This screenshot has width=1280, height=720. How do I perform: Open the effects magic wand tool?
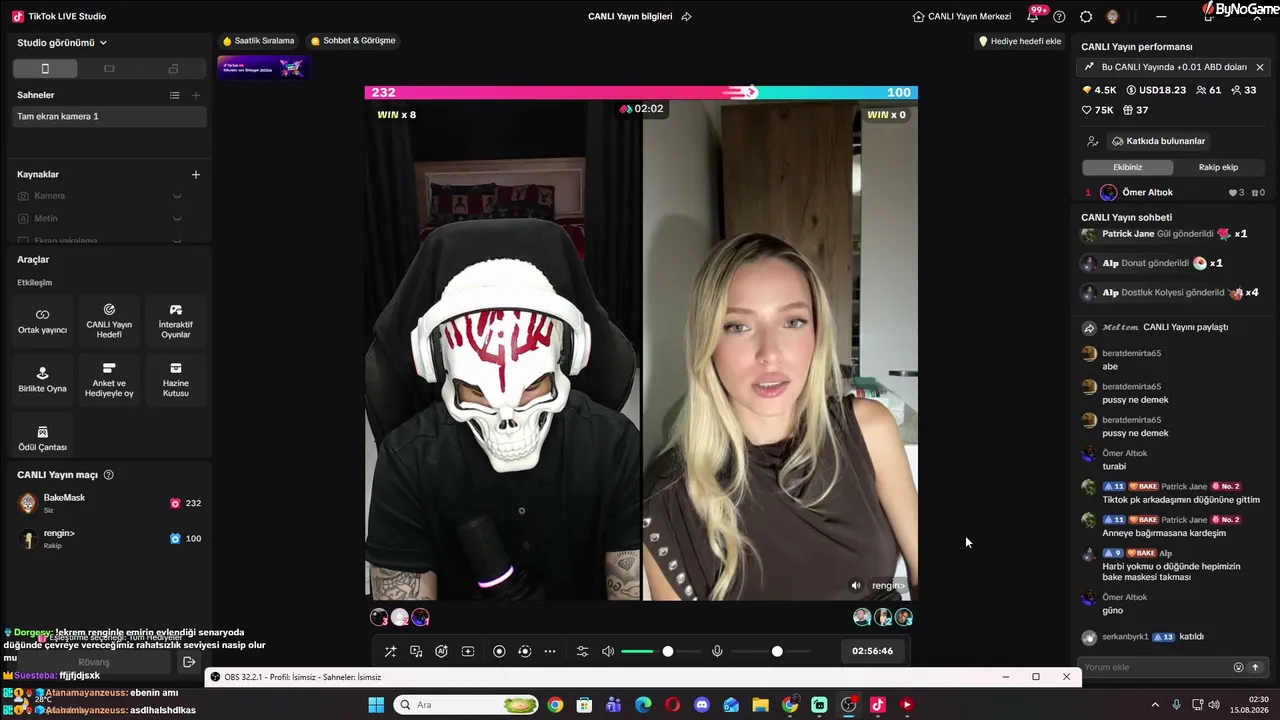point(391,651)
